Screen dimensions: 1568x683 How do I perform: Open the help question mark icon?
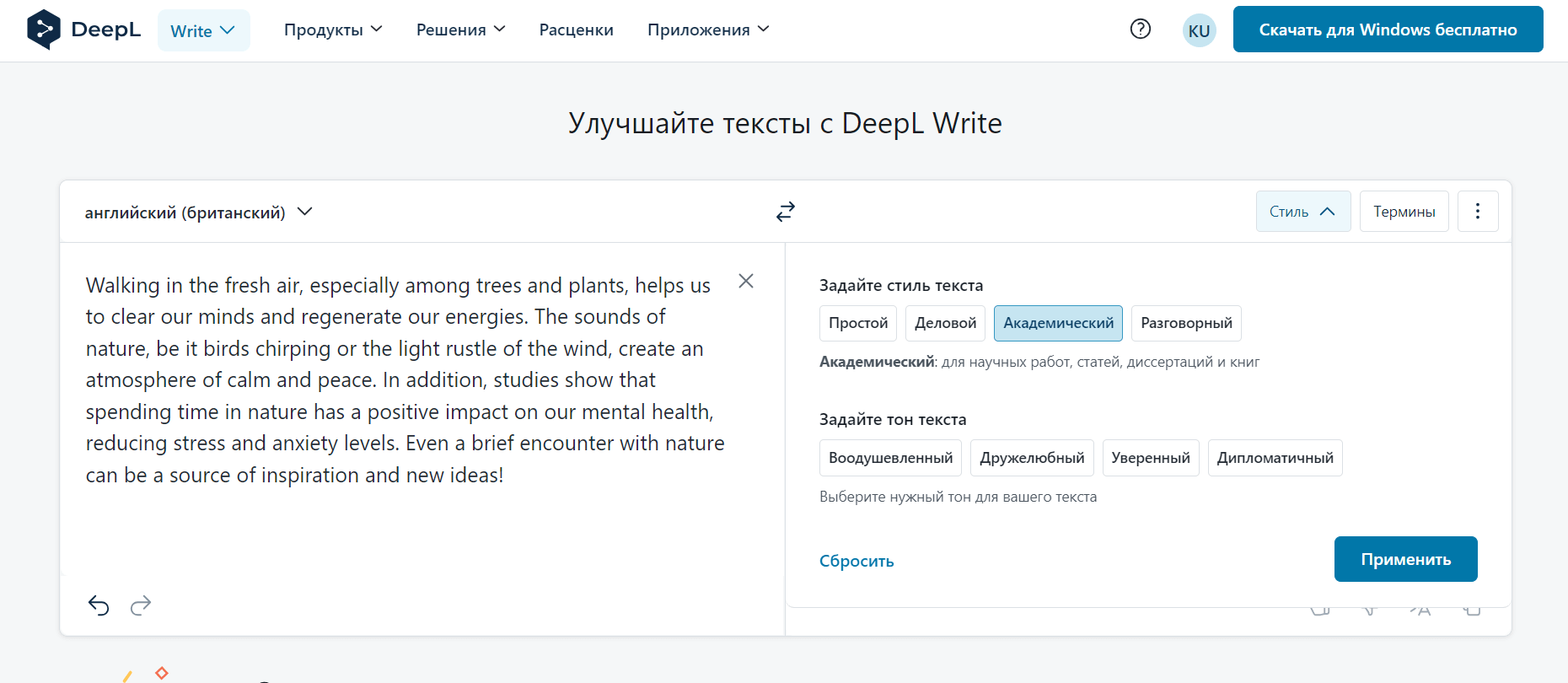pos(1140,30)
